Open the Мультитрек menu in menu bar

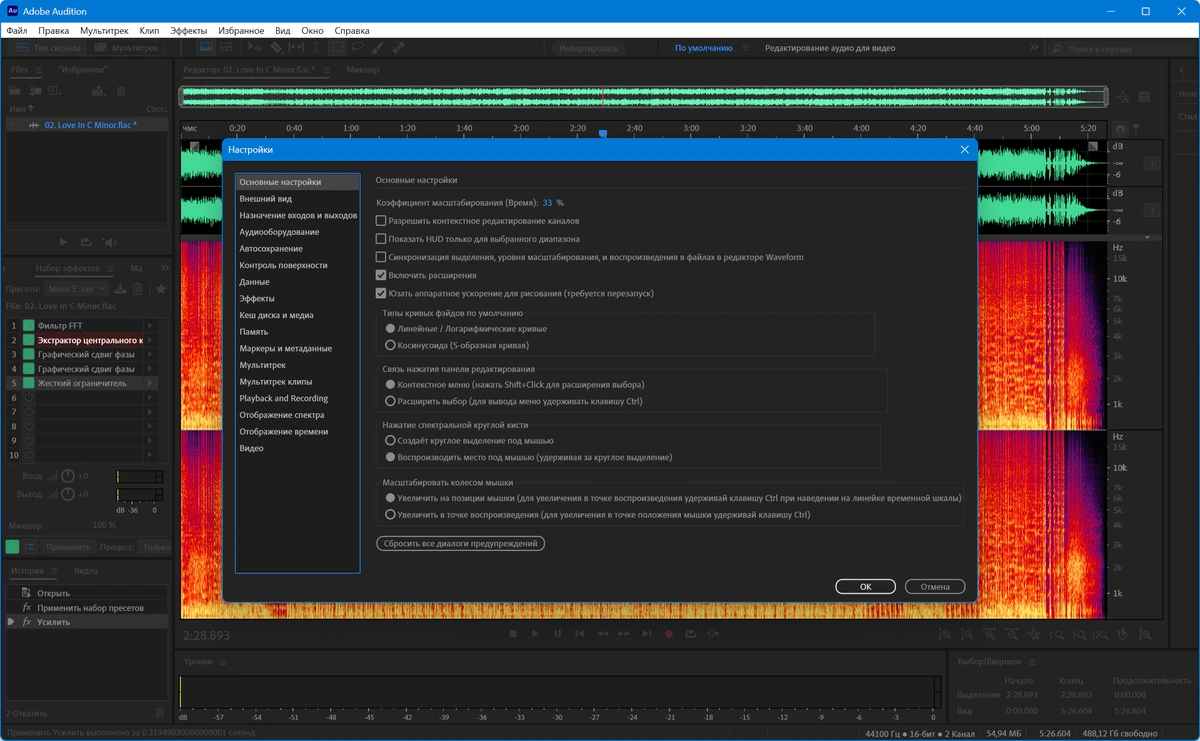[x=104, y=31]
